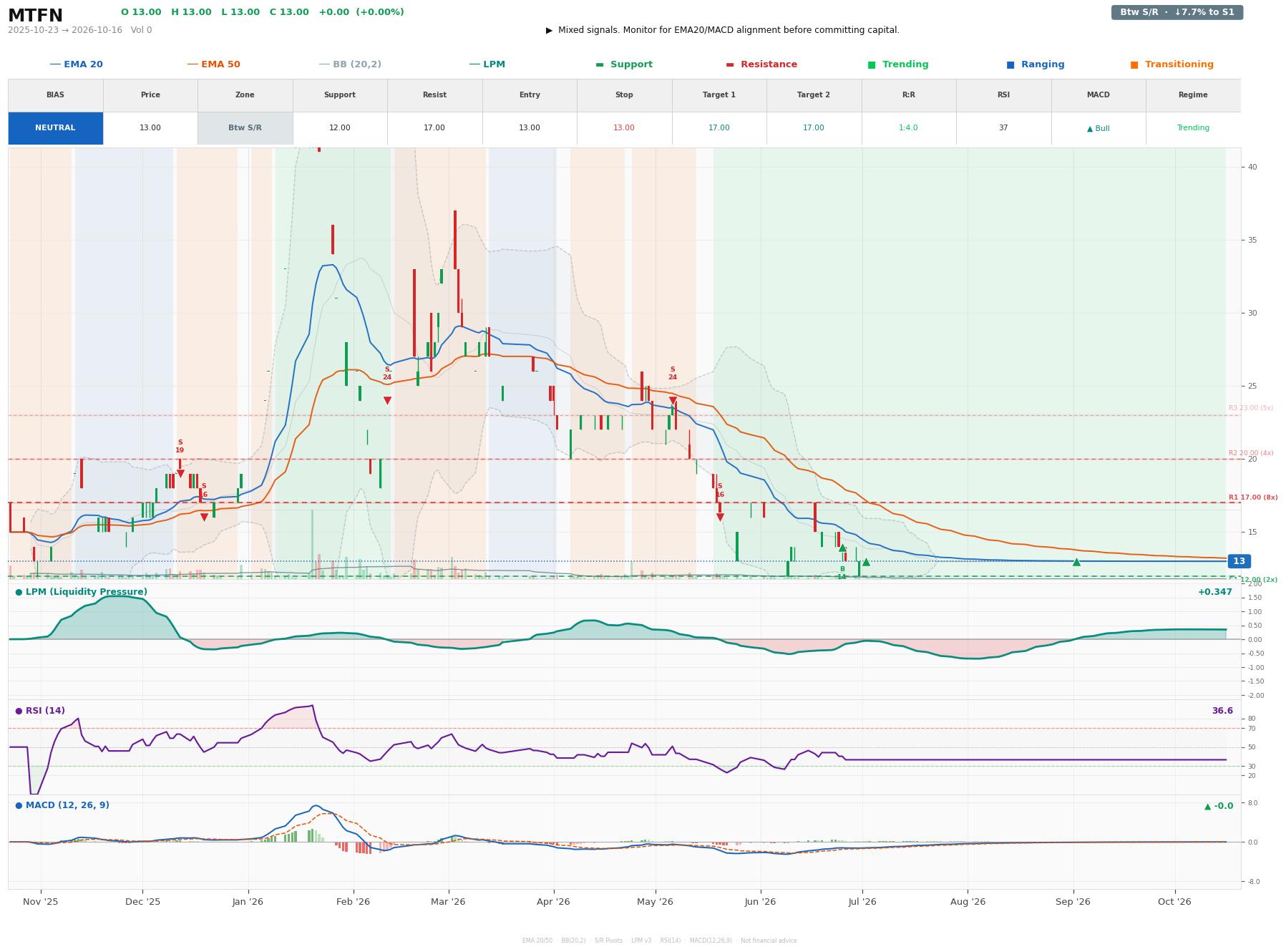Screen dimensions: 1286x952
Task: Click the blue Ranging square in the legend
Action: tap(1010, 64)
